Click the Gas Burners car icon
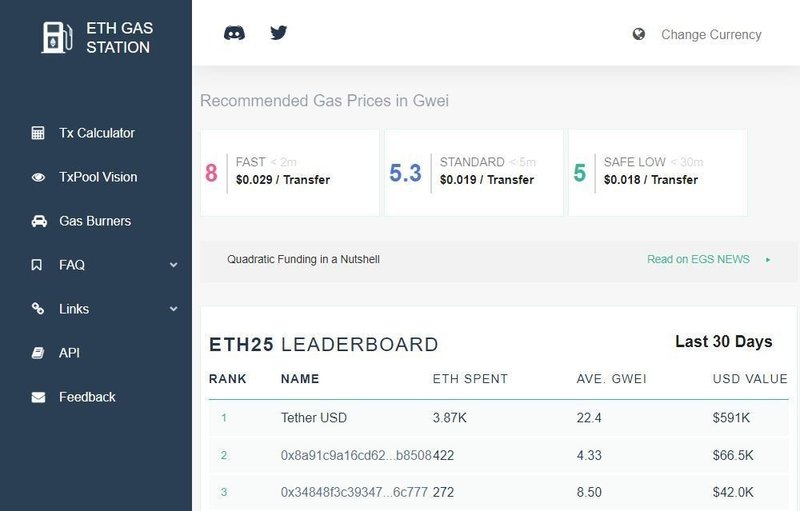 pos(38,221)
